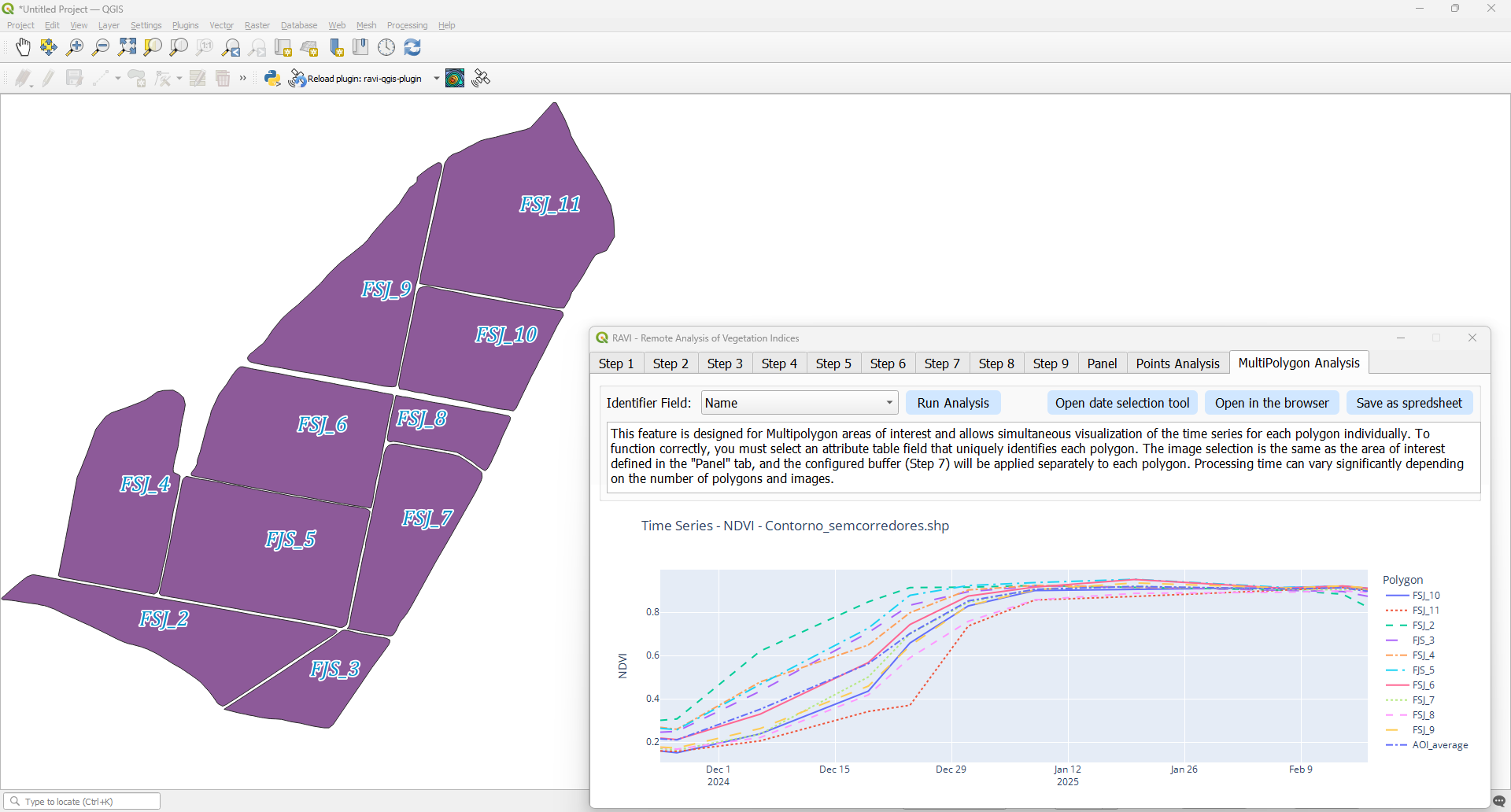Click the Type to locate search field

83,802
